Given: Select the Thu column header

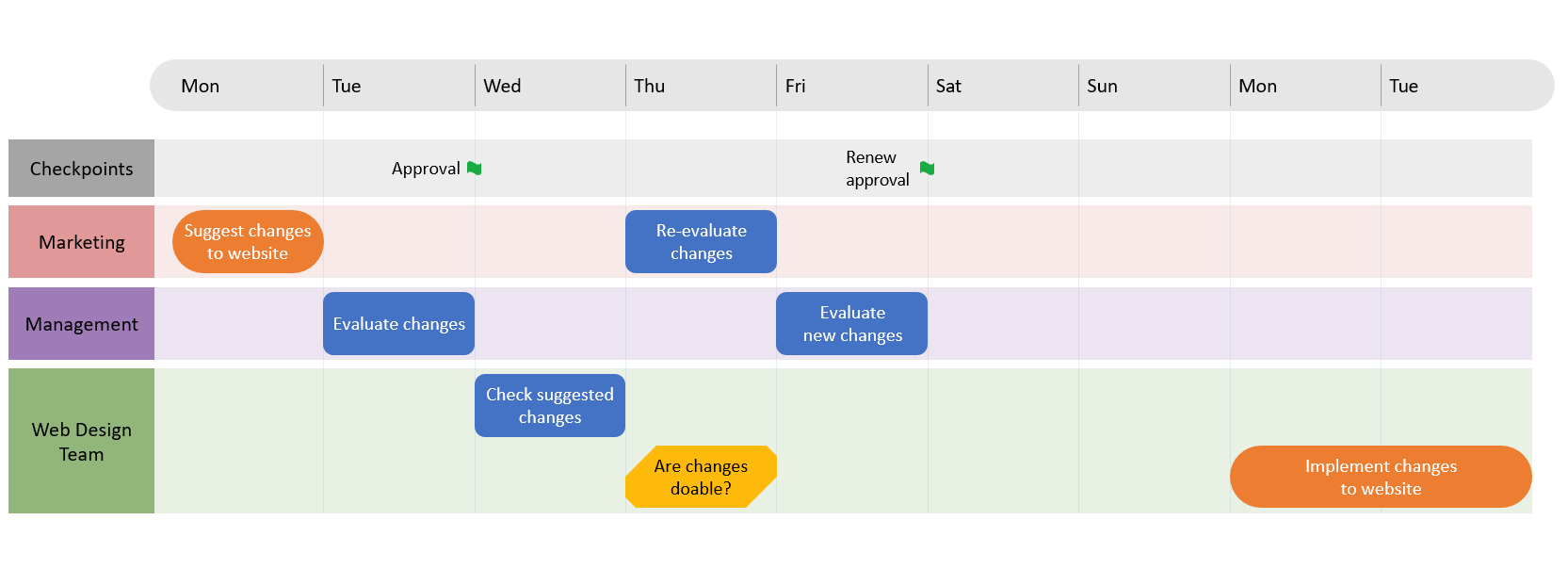Looking at the screenshot, I should coord(650,86).
